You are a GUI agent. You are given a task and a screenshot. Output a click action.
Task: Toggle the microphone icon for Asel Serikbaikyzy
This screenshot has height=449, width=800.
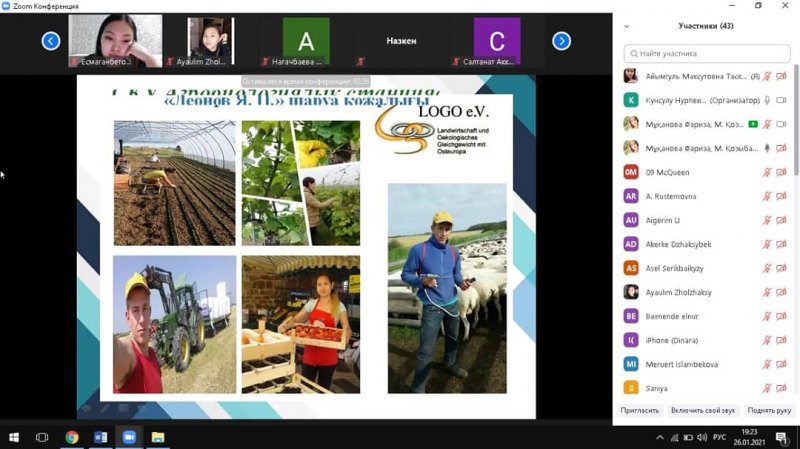point(767,268)
